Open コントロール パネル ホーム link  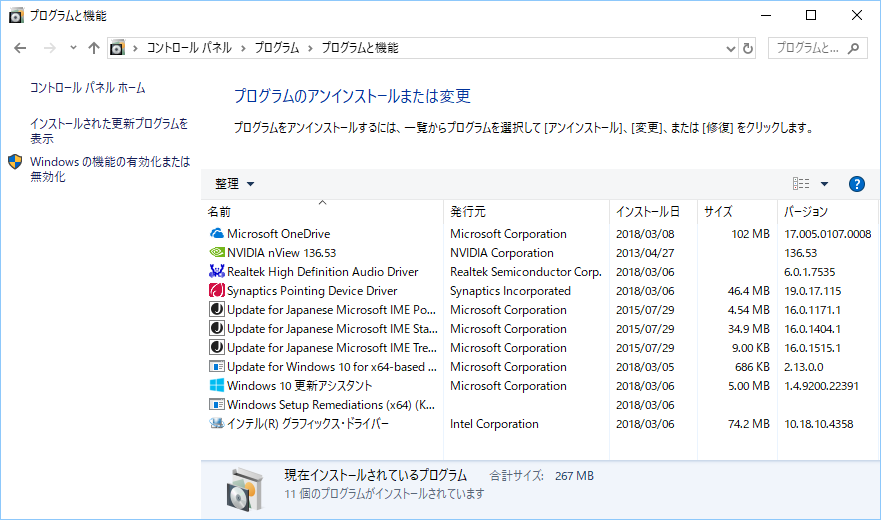[x=87, y=88]
